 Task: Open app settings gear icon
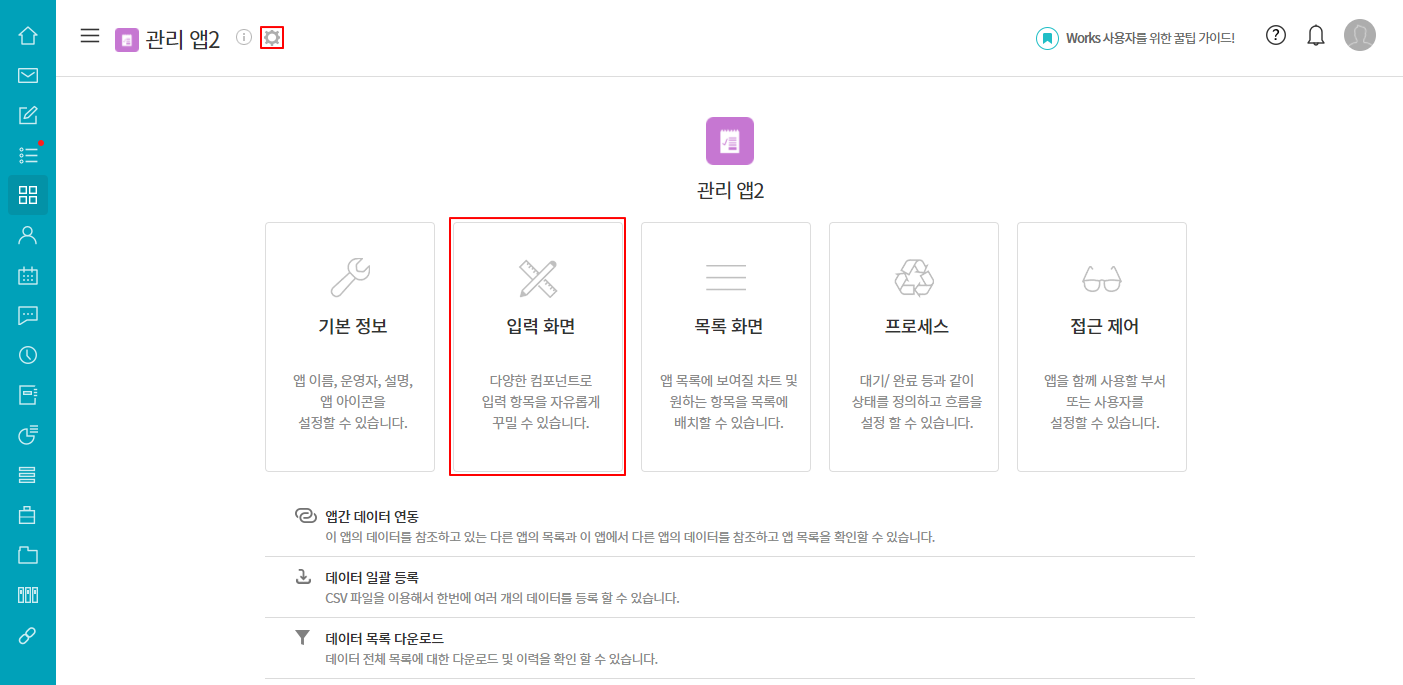pos(272,38)
